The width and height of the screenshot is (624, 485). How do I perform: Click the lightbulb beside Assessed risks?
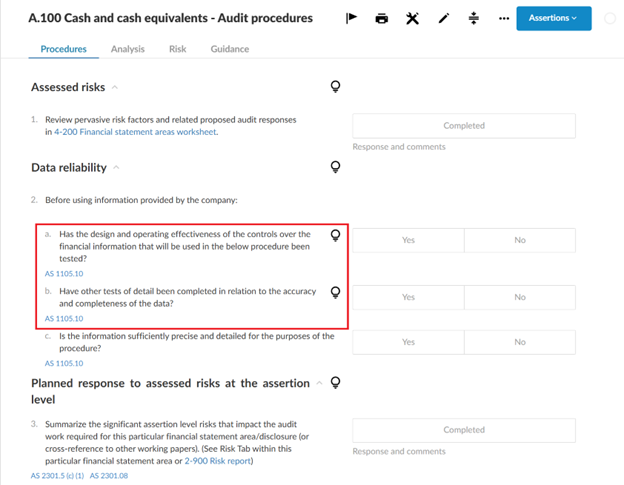[x=336, y=87]
